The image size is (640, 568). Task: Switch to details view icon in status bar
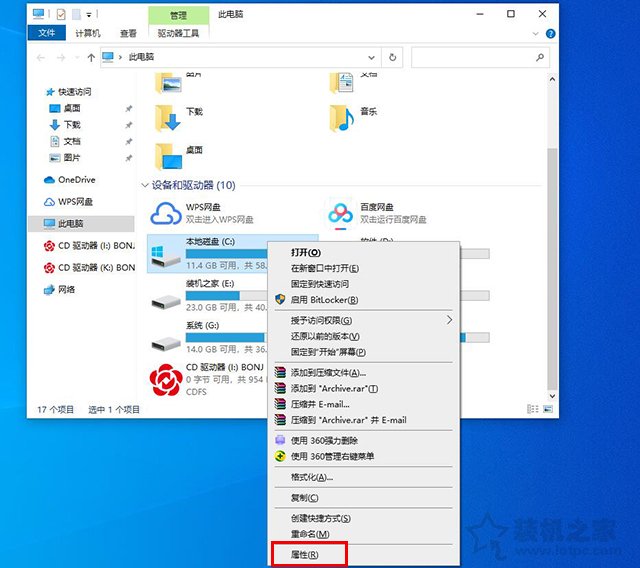[x=532, y=409]
